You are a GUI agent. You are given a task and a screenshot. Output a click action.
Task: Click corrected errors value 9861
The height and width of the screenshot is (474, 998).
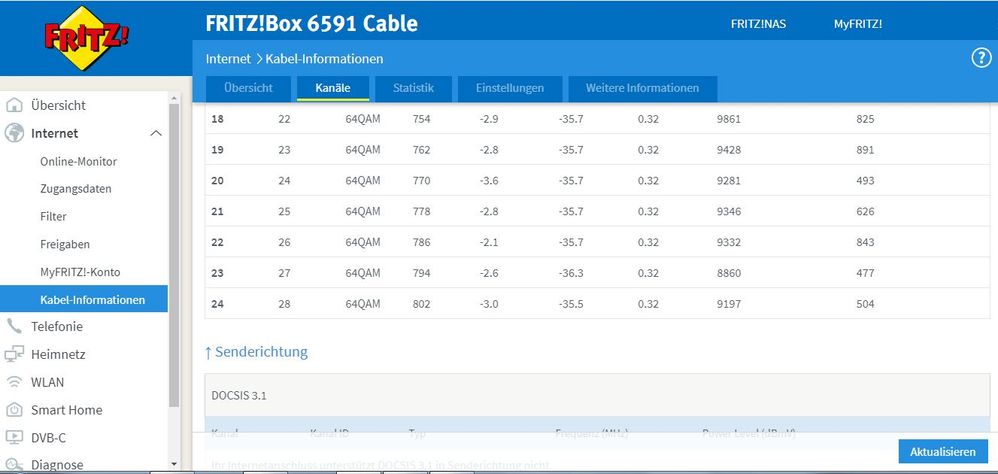[729, 119]
